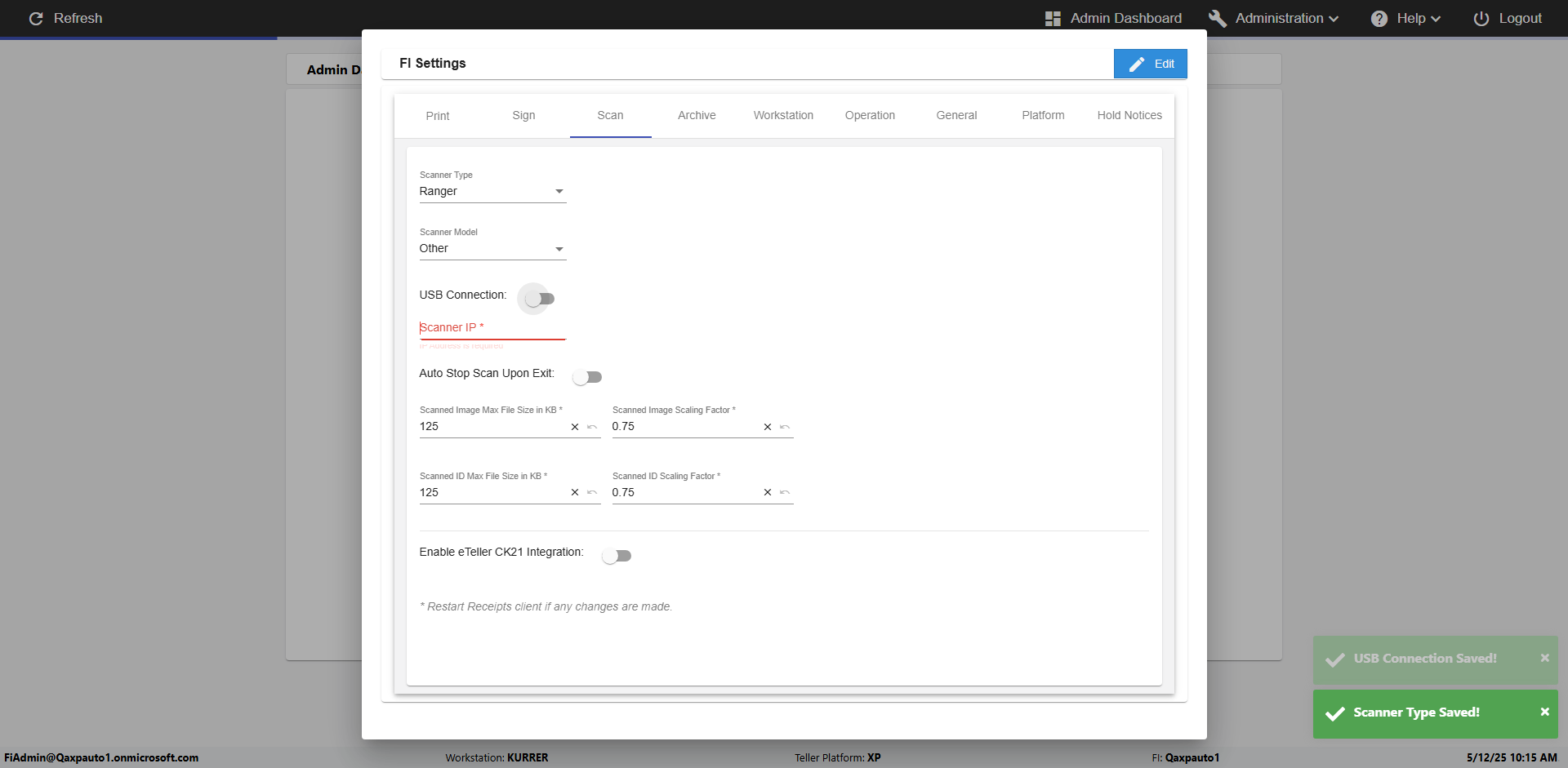The image size is (1568, 768).
Task: Click the Edit button in FI Settings
Action: (x=1150, y=64)
